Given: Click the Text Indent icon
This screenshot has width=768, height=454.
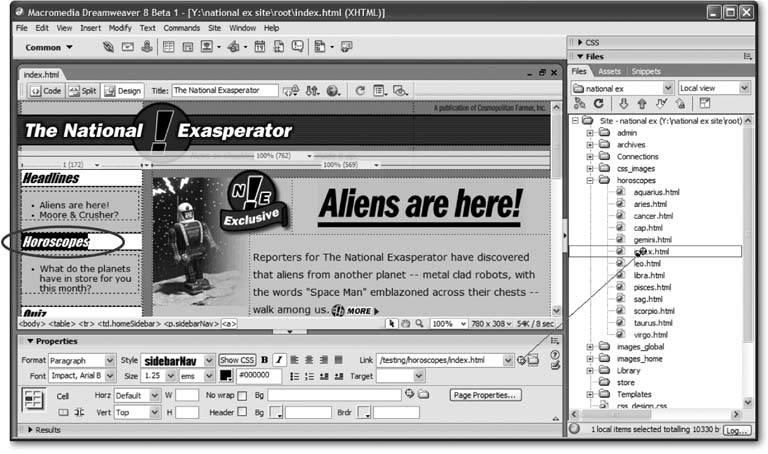Looking at the screenshot, I should (338, 376).
